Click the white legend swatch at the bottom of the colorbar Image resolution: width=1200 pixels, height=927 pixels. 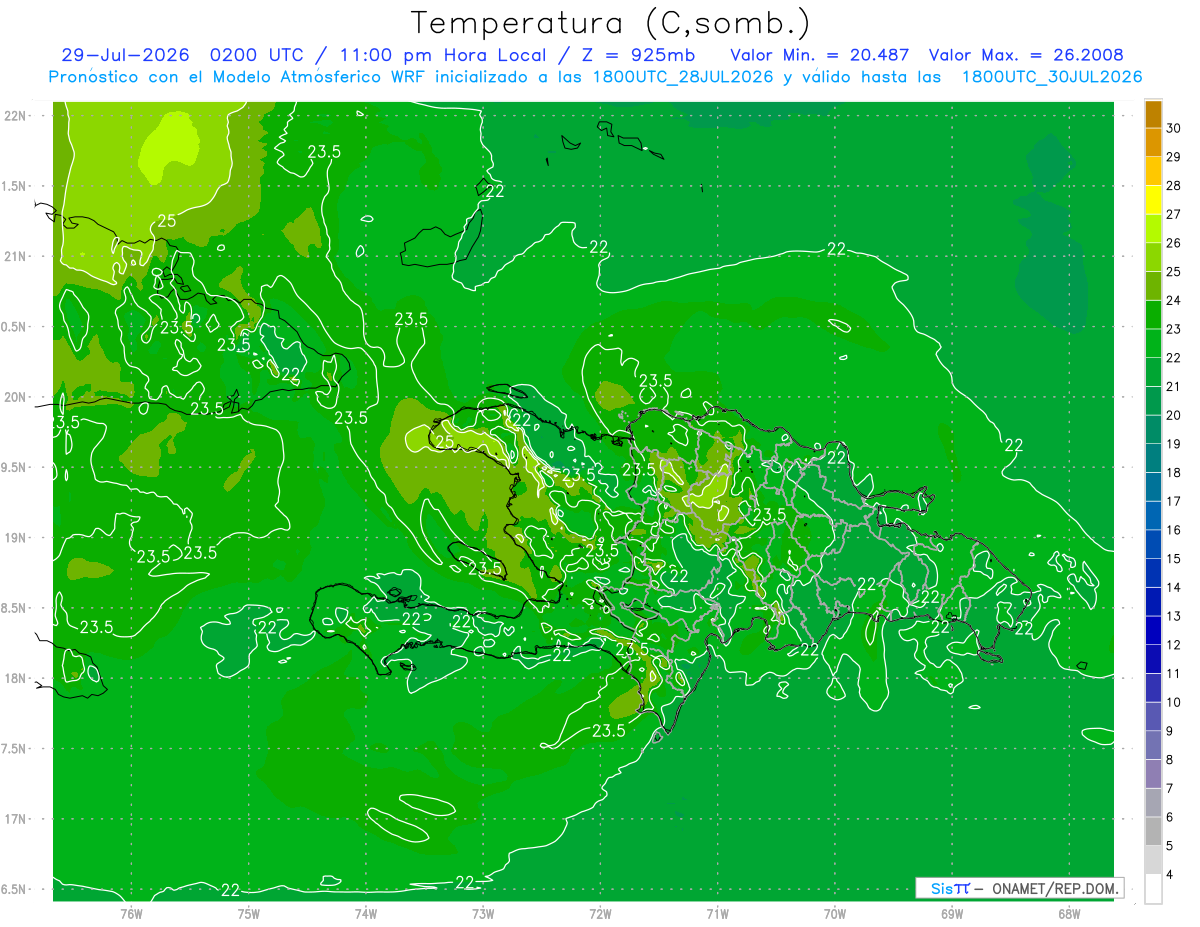(1153, 889)
